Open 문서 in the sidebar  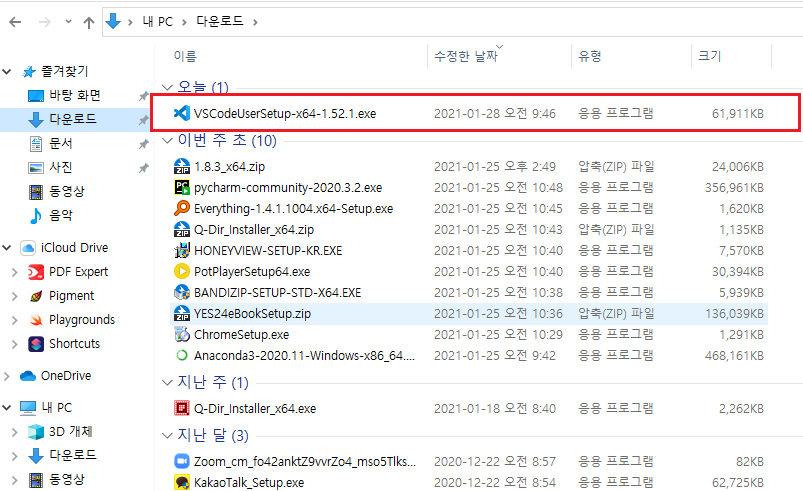pos(61,143)
